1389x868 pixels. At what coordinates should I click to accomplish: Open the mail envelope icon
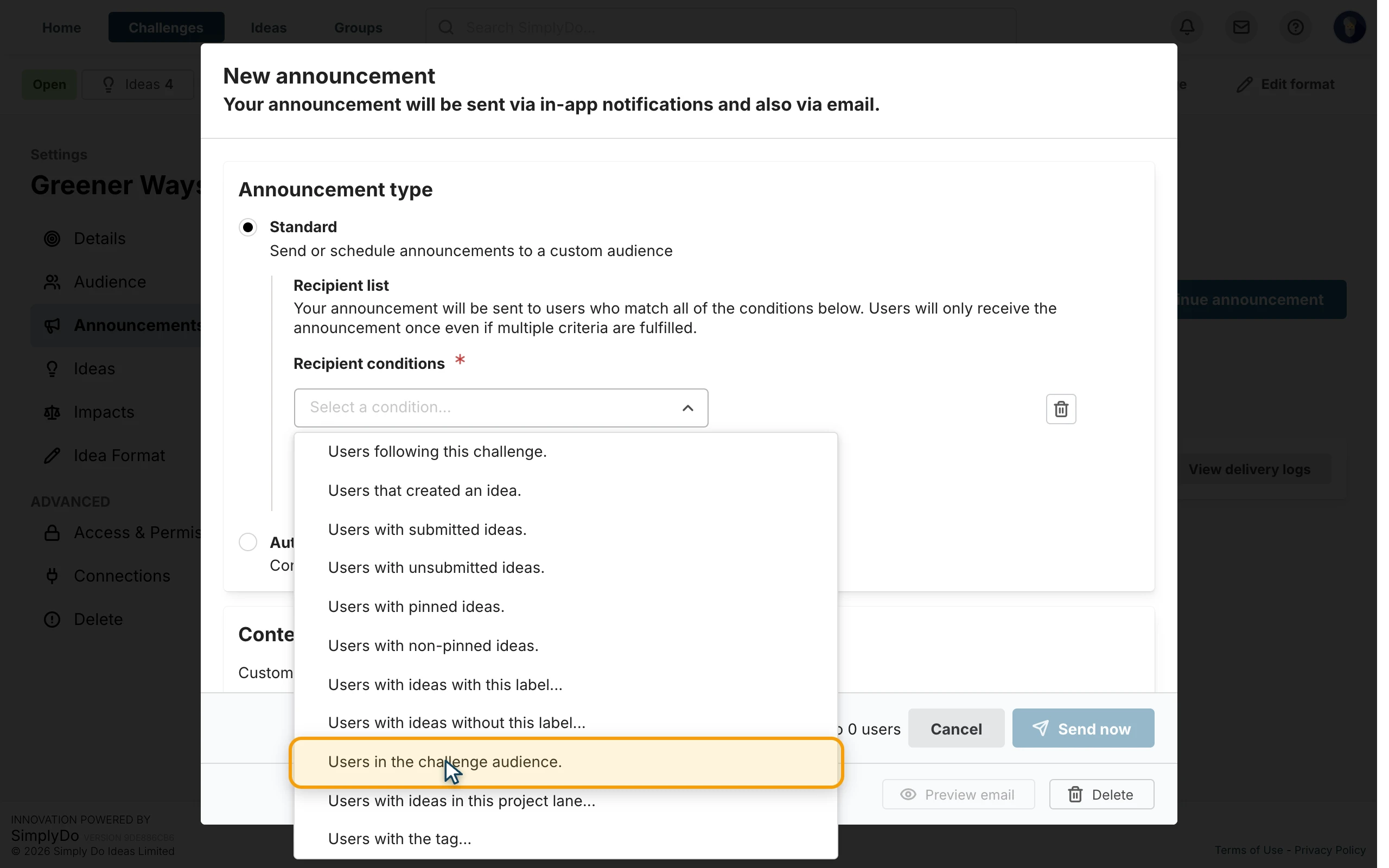click(1241, 27)
